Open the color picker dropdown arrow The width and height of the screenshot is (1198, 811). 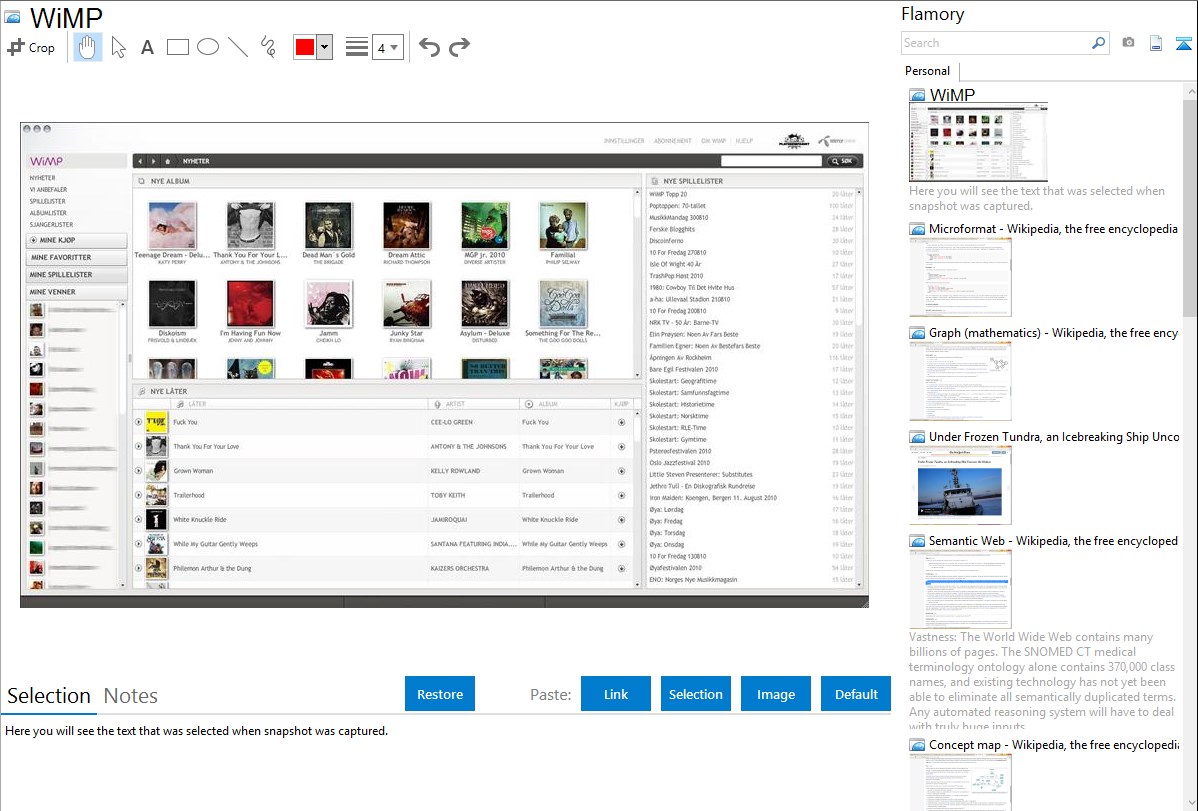[324, 47]
